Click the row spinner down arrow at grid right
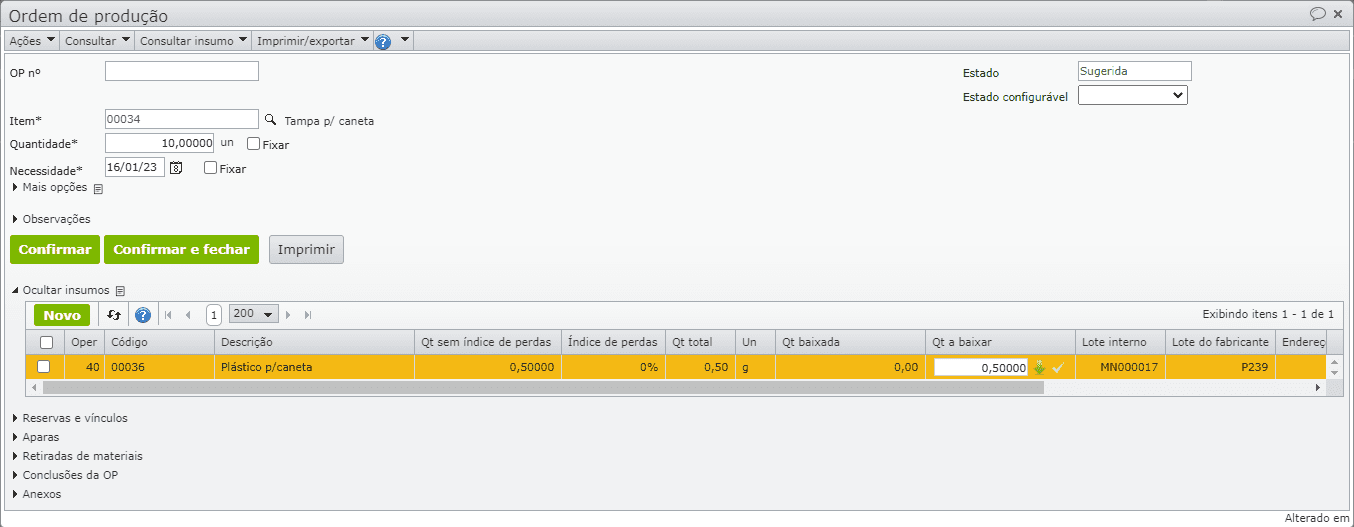The width and height of the screenshot is (1354, 527). [1334, 373]
